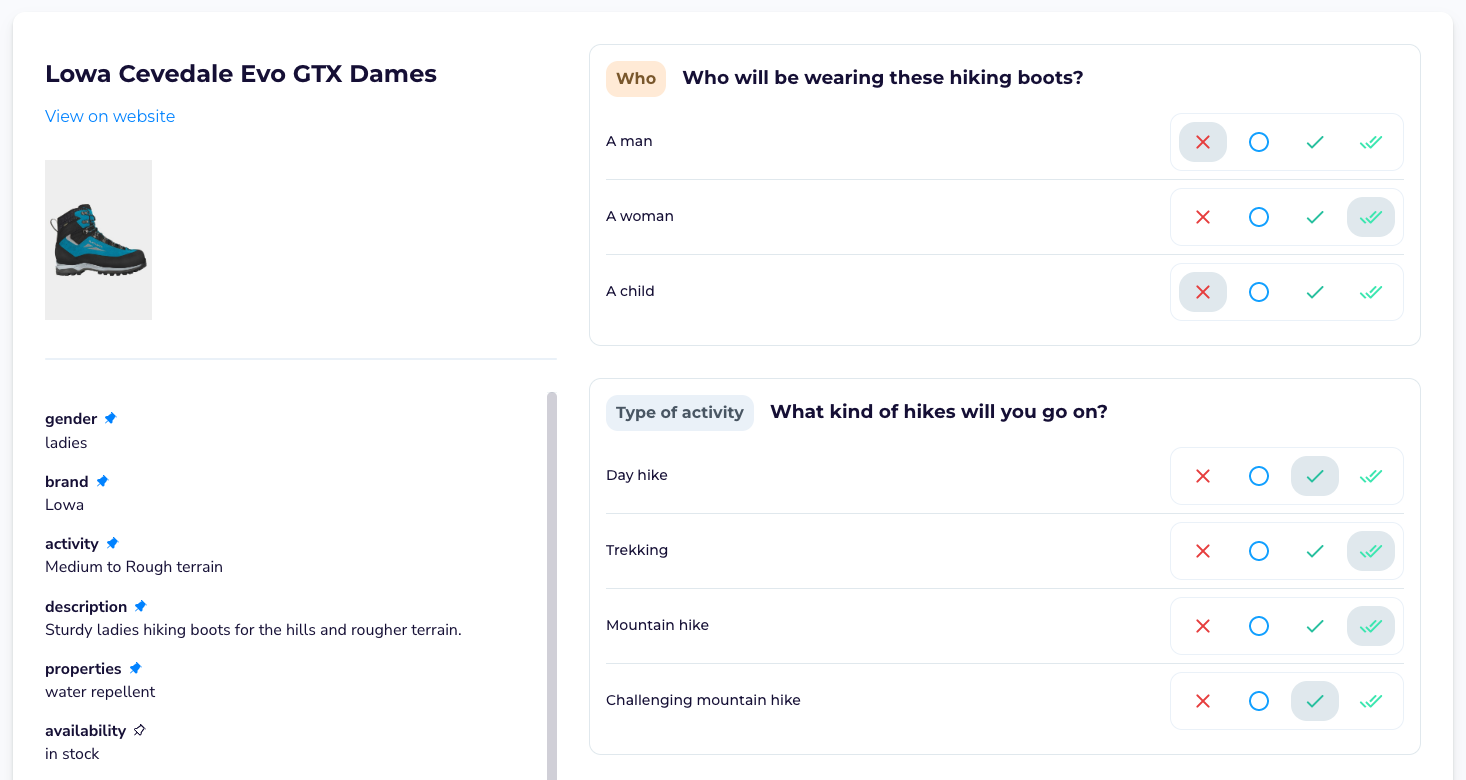The image size is (1466, 780).
Task: Select single checkmark for Day hike
Action: pyautogui.click(x=1315, y=476)
